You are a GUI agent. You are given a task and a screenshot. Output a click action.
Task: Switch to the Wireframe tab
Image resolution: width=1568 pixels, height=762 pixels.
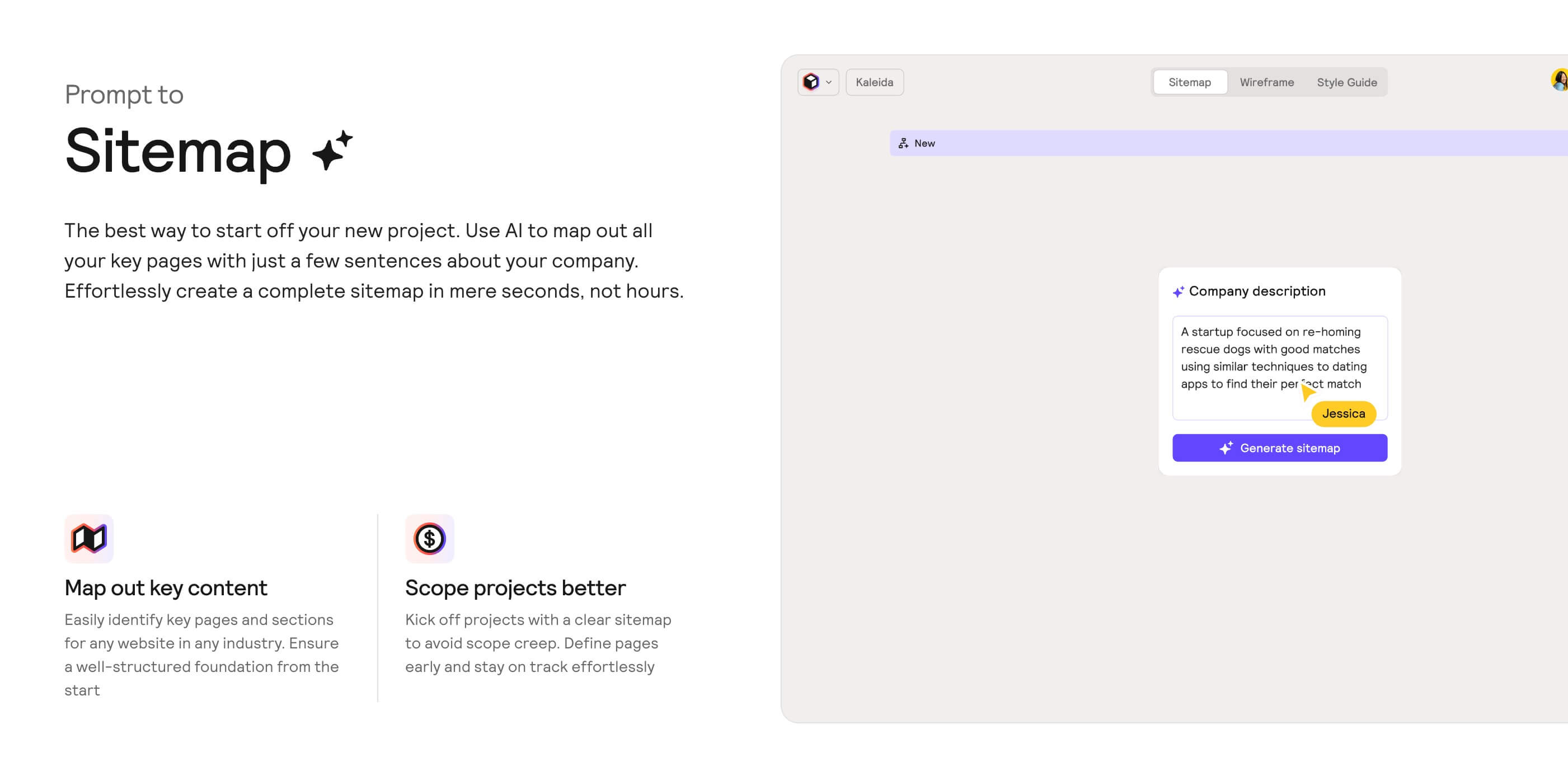[1267, 82]
